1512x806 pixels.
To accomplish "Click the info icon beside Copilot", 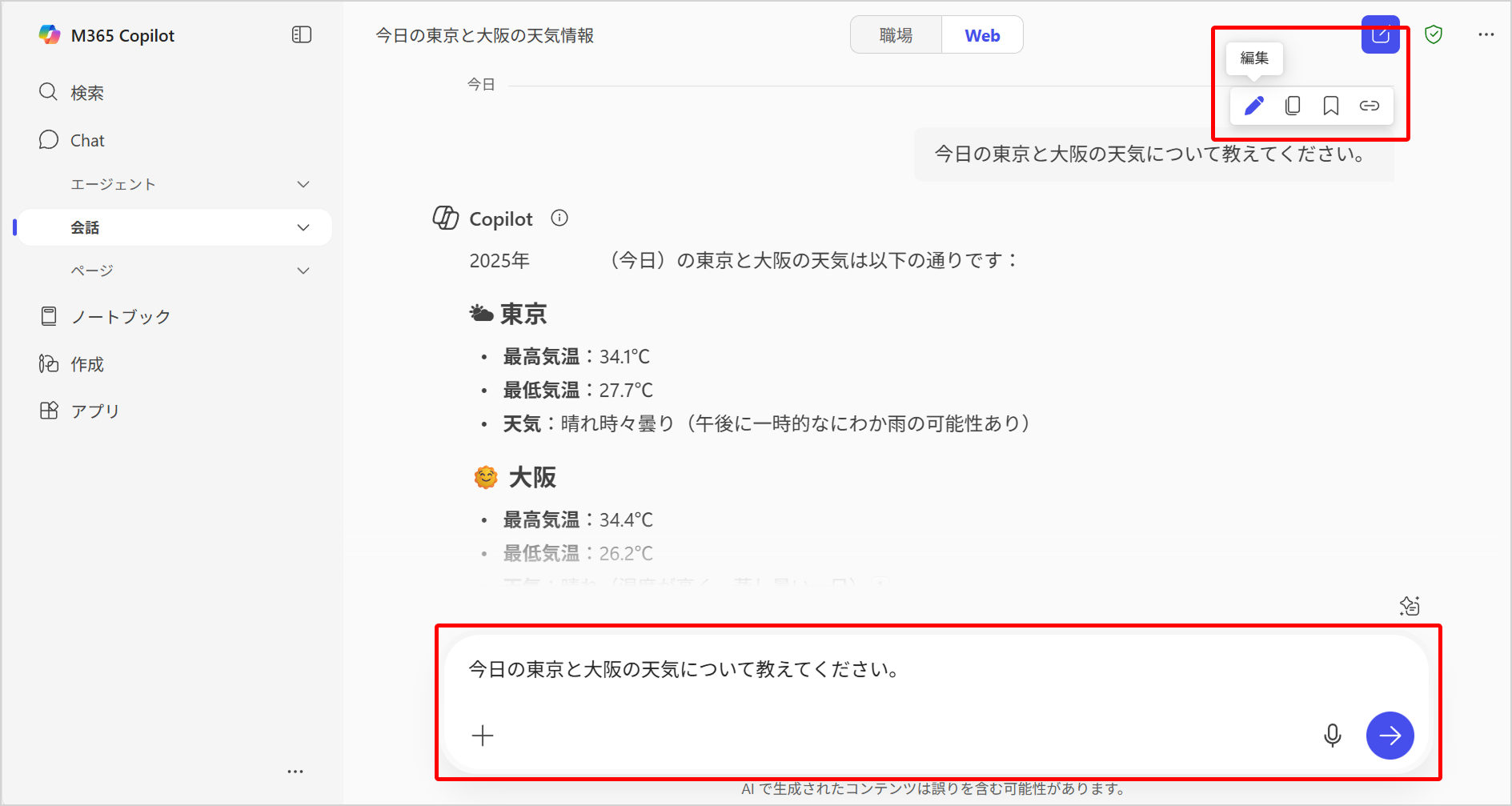I will [x=559, y=218].
